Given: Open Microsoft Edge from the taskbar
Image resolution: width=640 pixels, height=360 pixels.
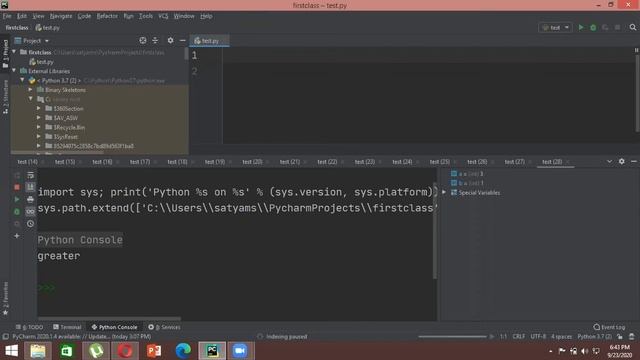Looking at the screenshot, I should pos(183,351).
